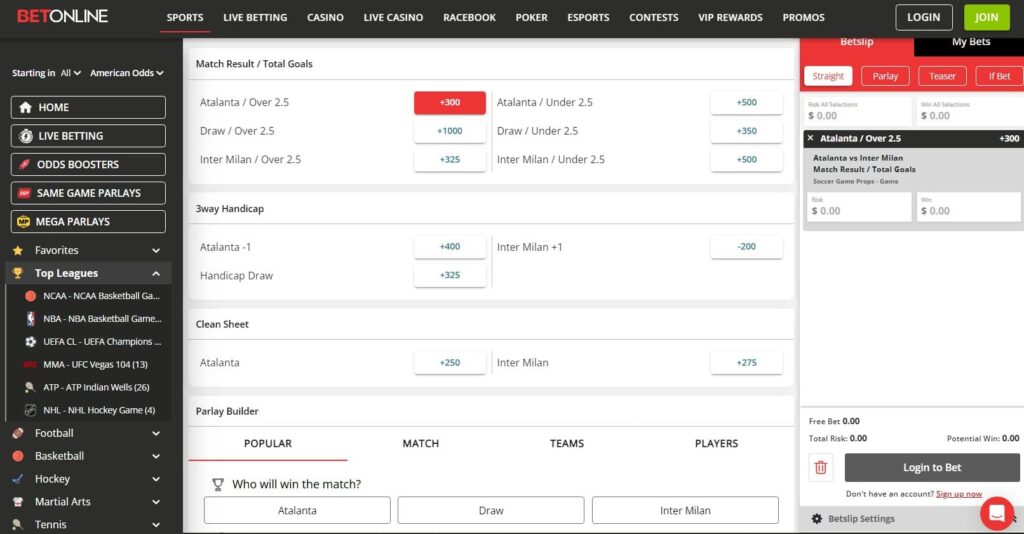Open the red chat bubble icon
Screen dimensions: 1024x534
[996, 513]
